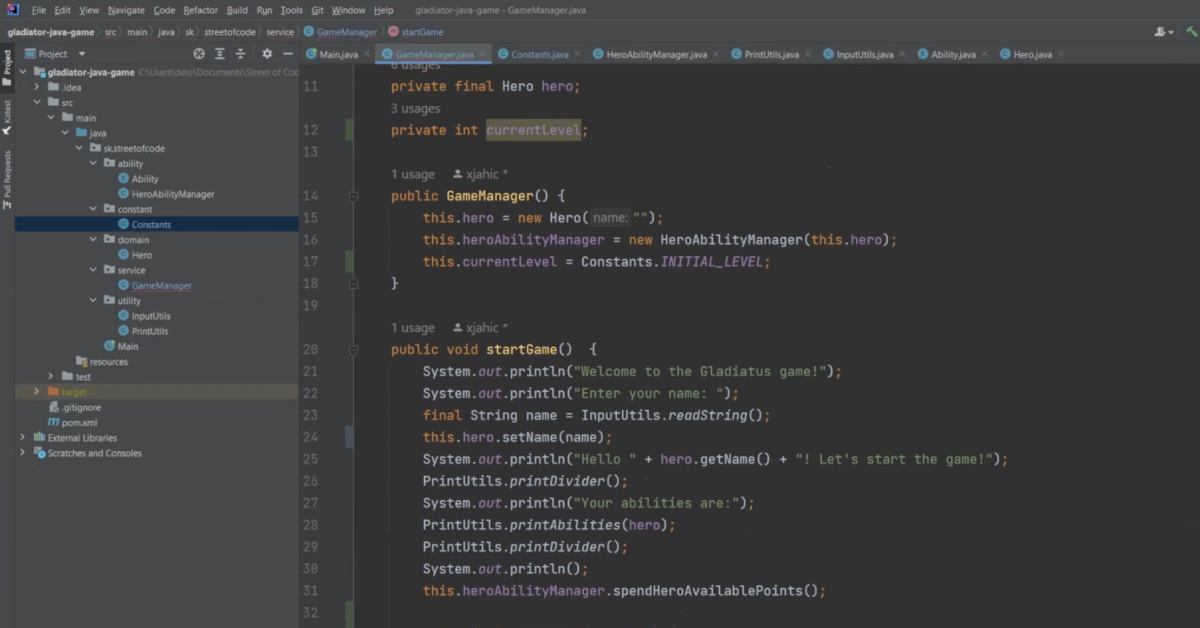Hide the Project tool window with minus icon
This screenshot has height=628, width=1200.
(288, 54)
